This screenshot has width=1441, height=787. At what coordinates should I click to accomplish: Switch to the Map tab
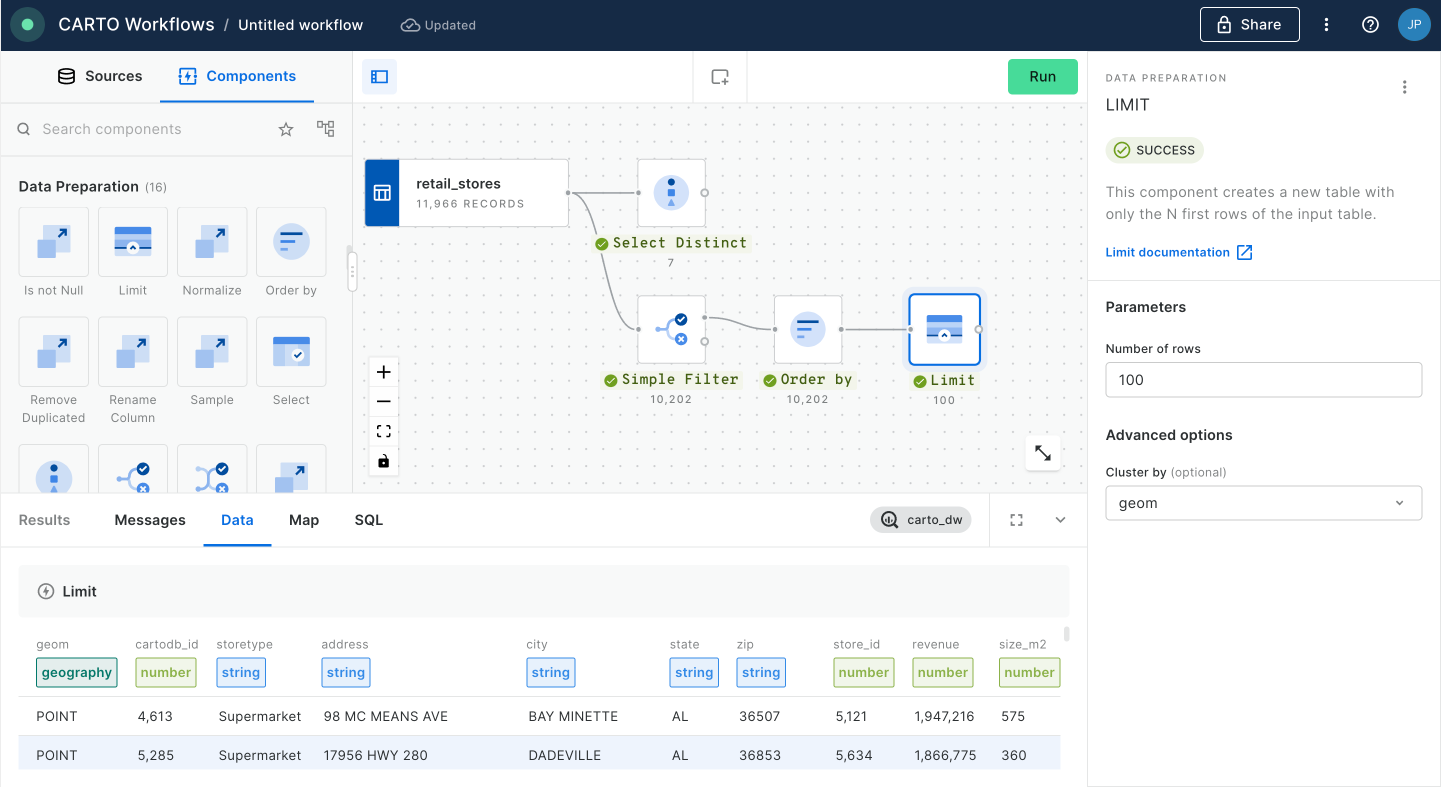[304, 520]
